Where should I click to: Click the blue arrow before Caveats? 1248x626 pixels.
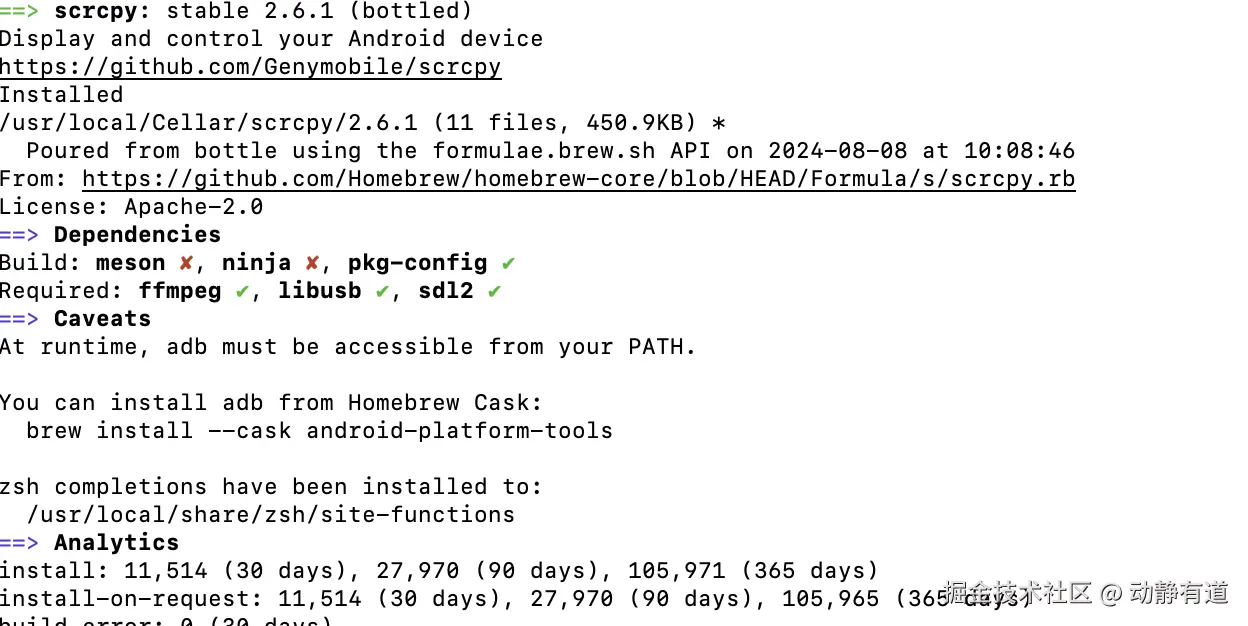tap(19, 319)
